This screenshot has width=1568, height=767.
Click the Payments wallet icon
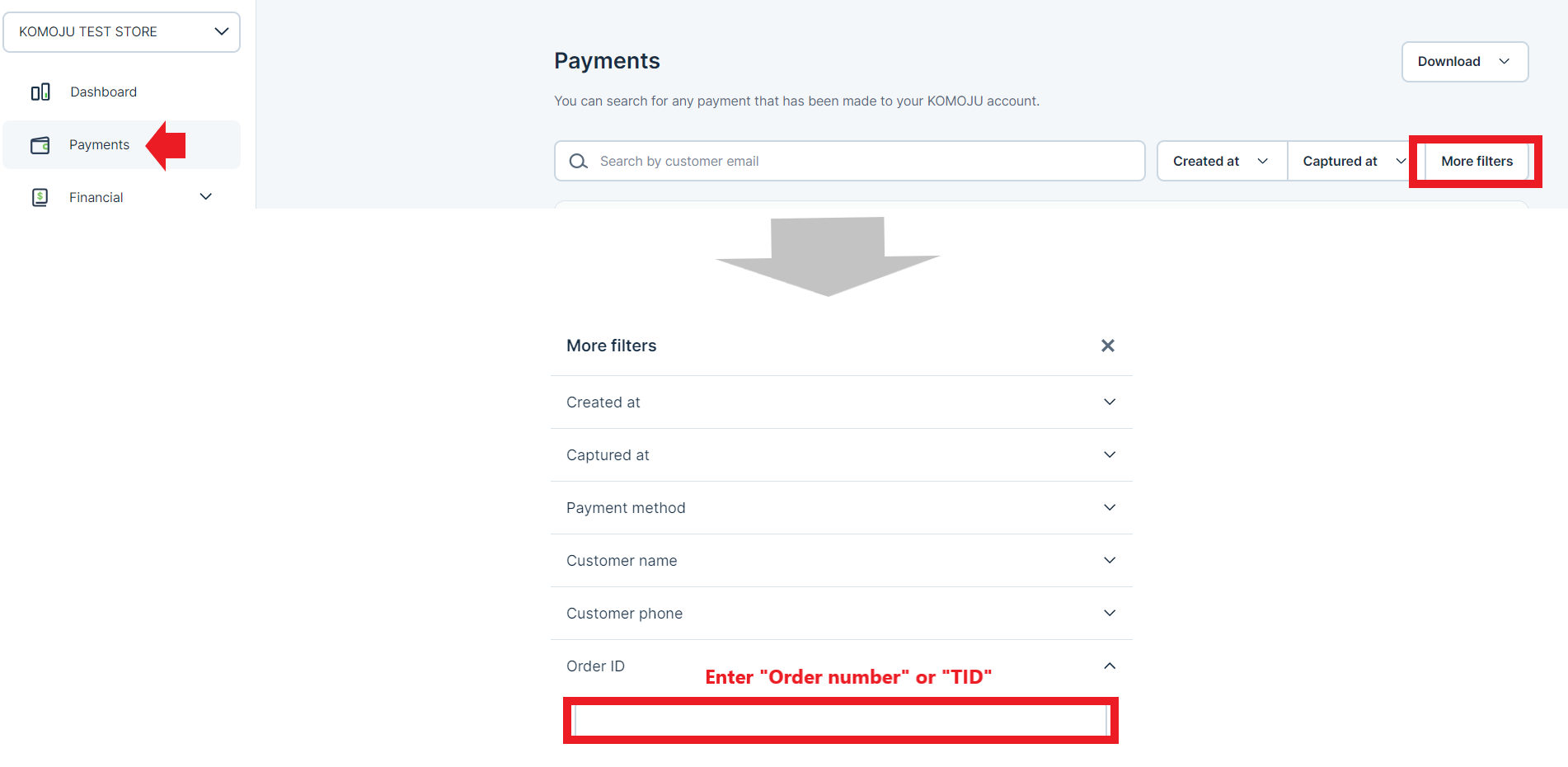pyautogui.click(x=40, y=145)
